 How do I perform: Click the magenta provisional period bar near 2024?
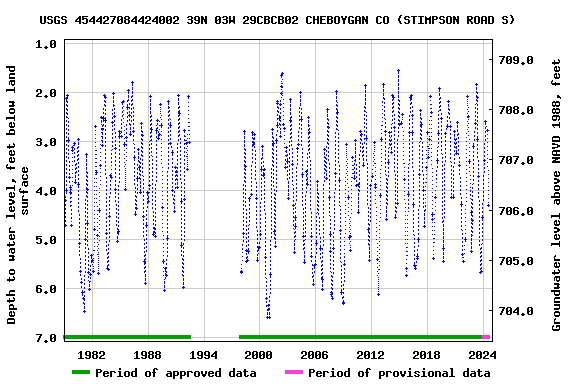click(x=486, y=337)
